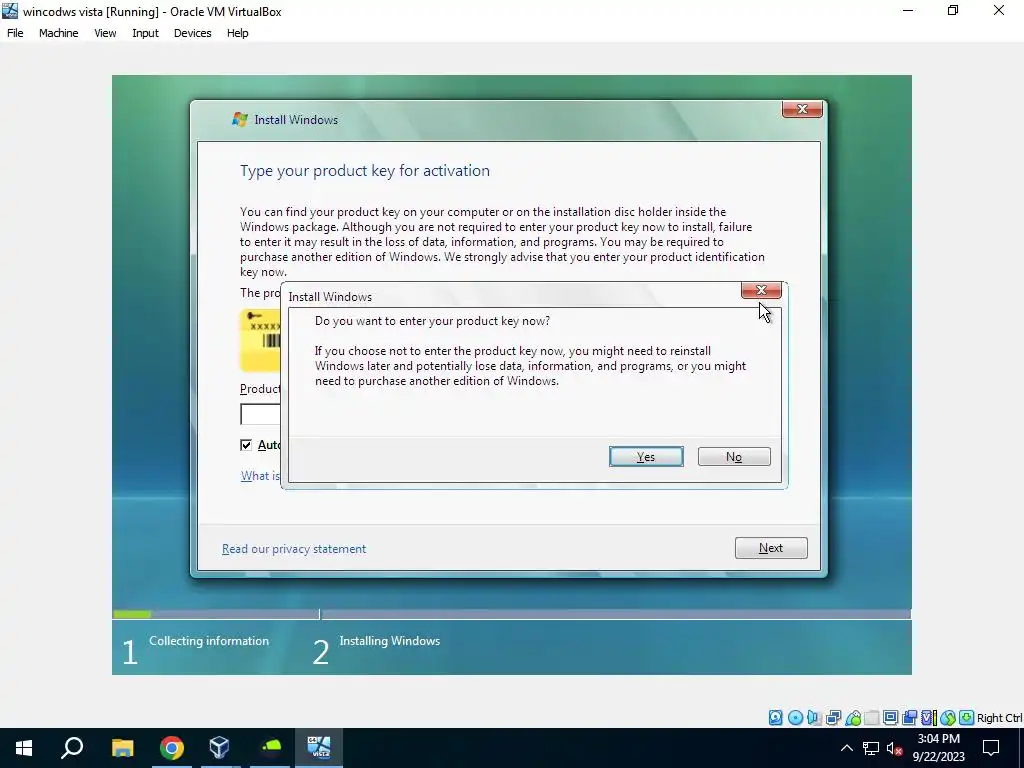Restore down the VirtualBox window
The height and width of the screenshot is (768, 1024).
953,10
